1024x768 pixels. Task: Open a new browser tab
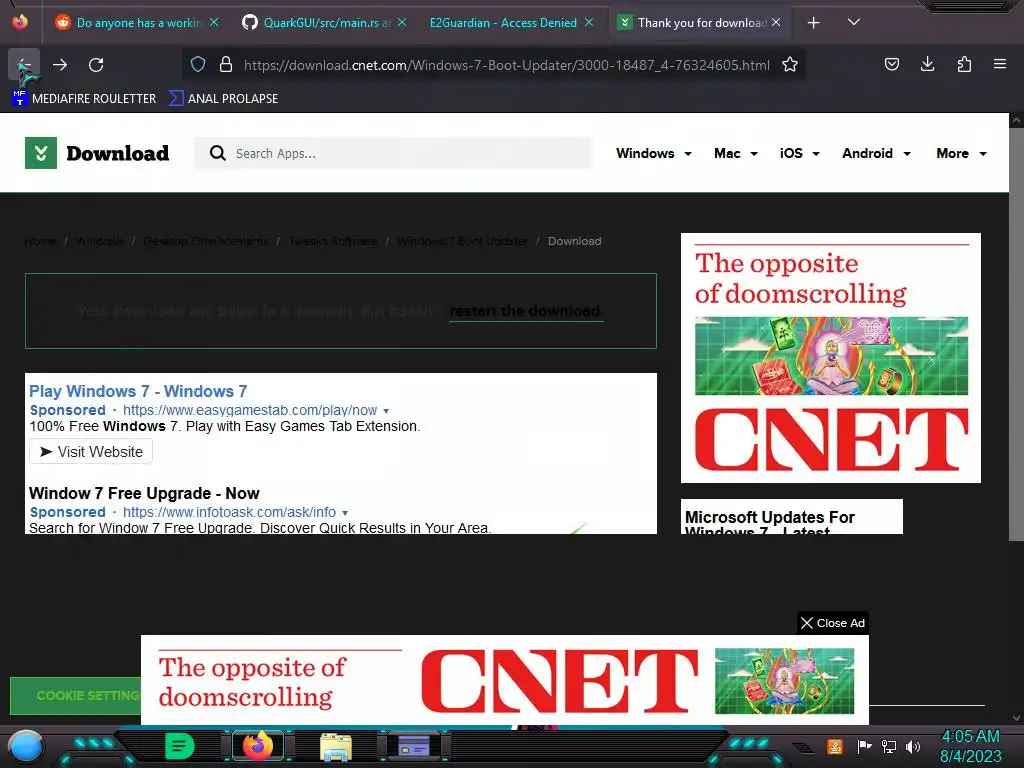[813, 23]
